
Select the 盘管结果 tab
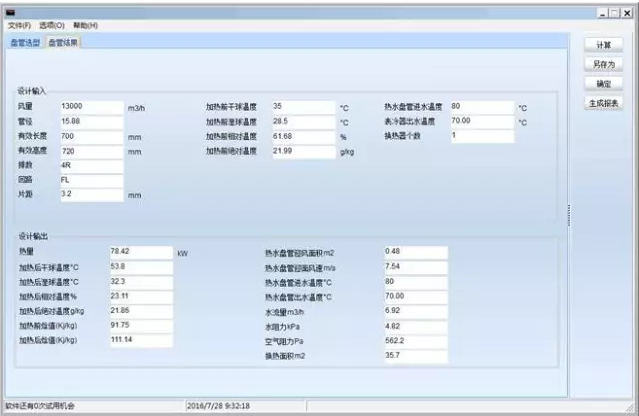[64, 43]
